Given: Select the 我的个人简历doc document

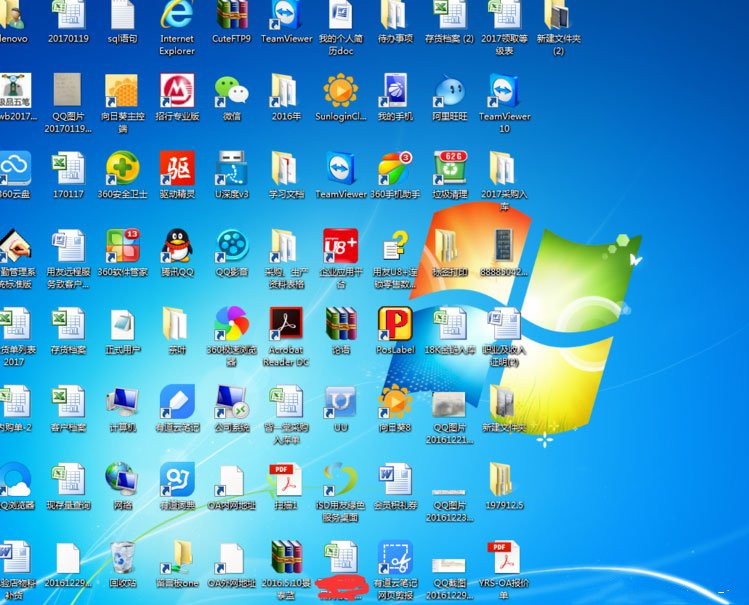Looking at the screenshot, I should 341,28.
